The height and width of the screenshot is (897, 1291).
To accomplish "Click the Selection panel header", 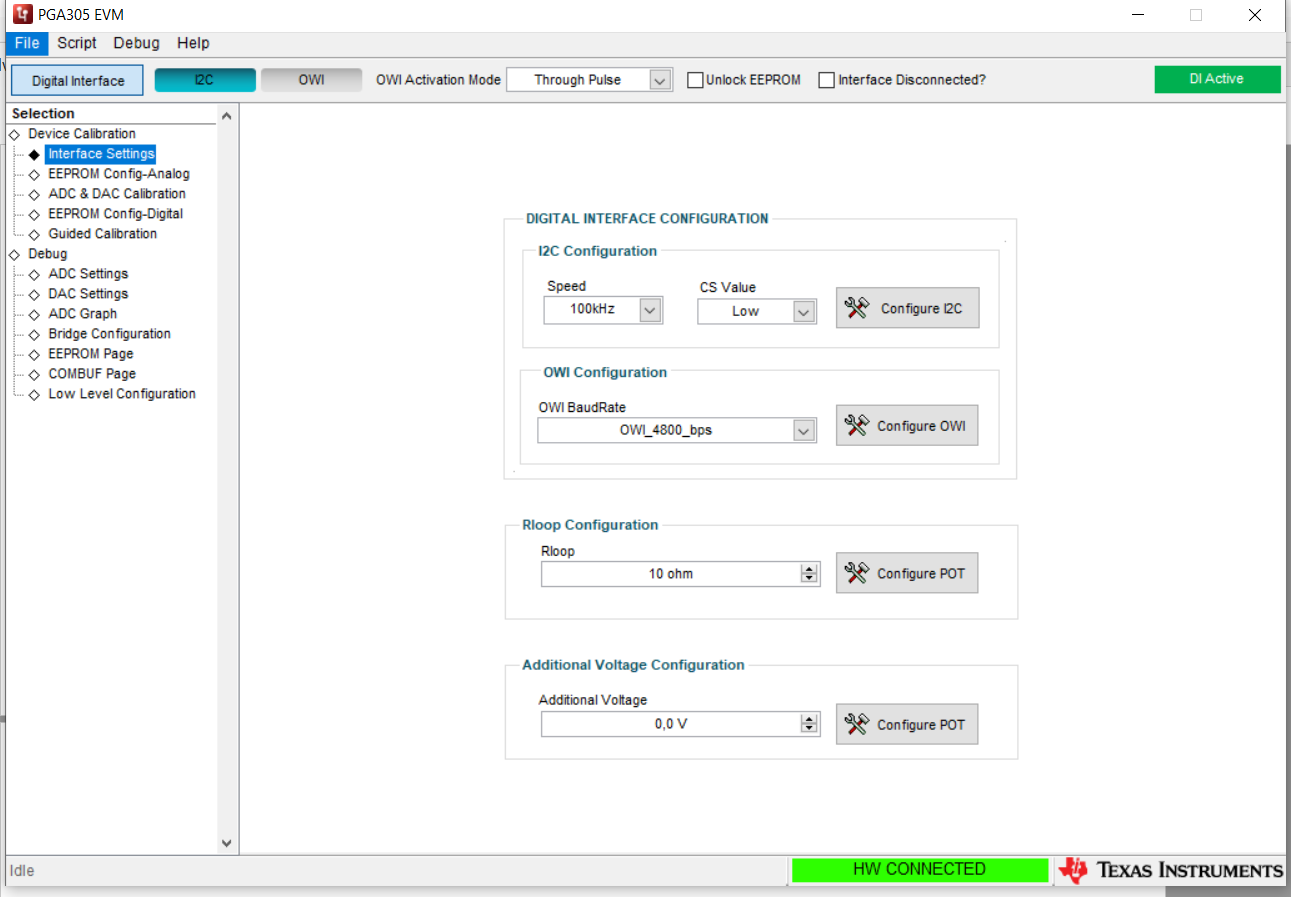I will pos(44,114).
